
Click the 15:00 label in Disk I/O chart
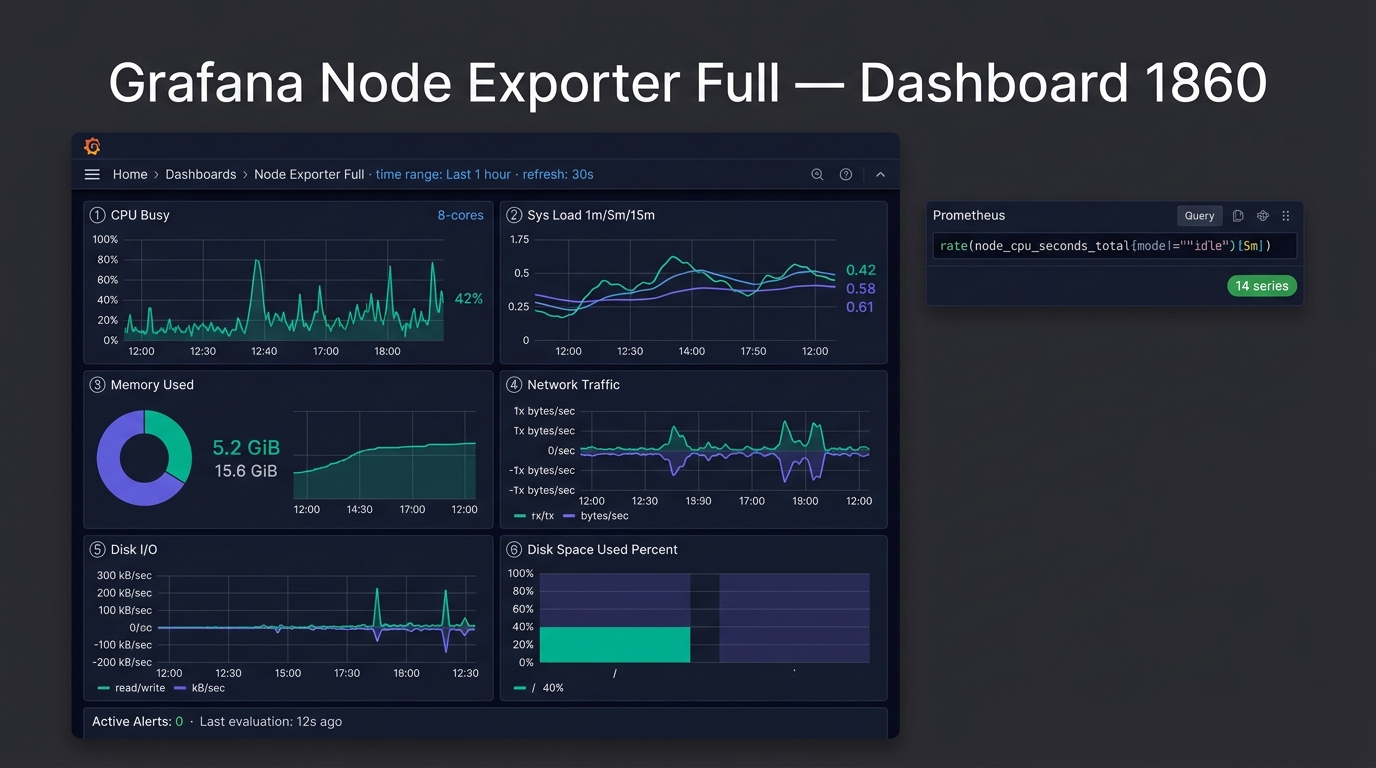288,673
